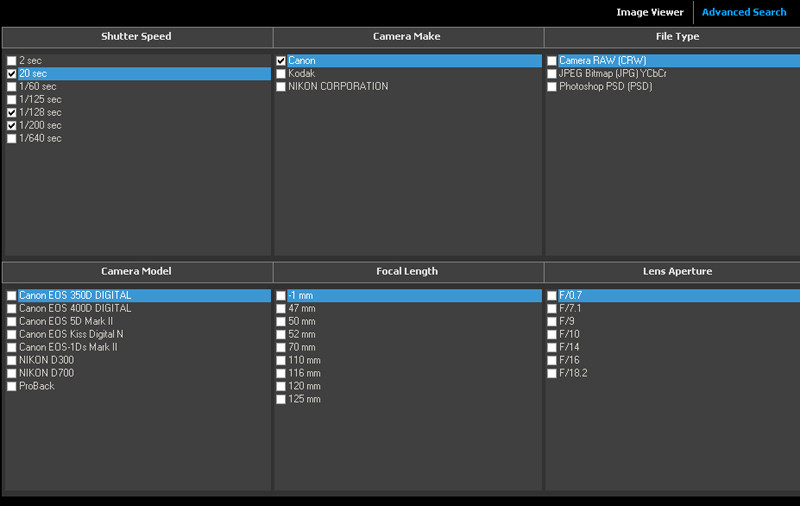This screenshot has width=800, height=506.
Task: Enable the F/9 checkbox
Action: pos(552,321)
